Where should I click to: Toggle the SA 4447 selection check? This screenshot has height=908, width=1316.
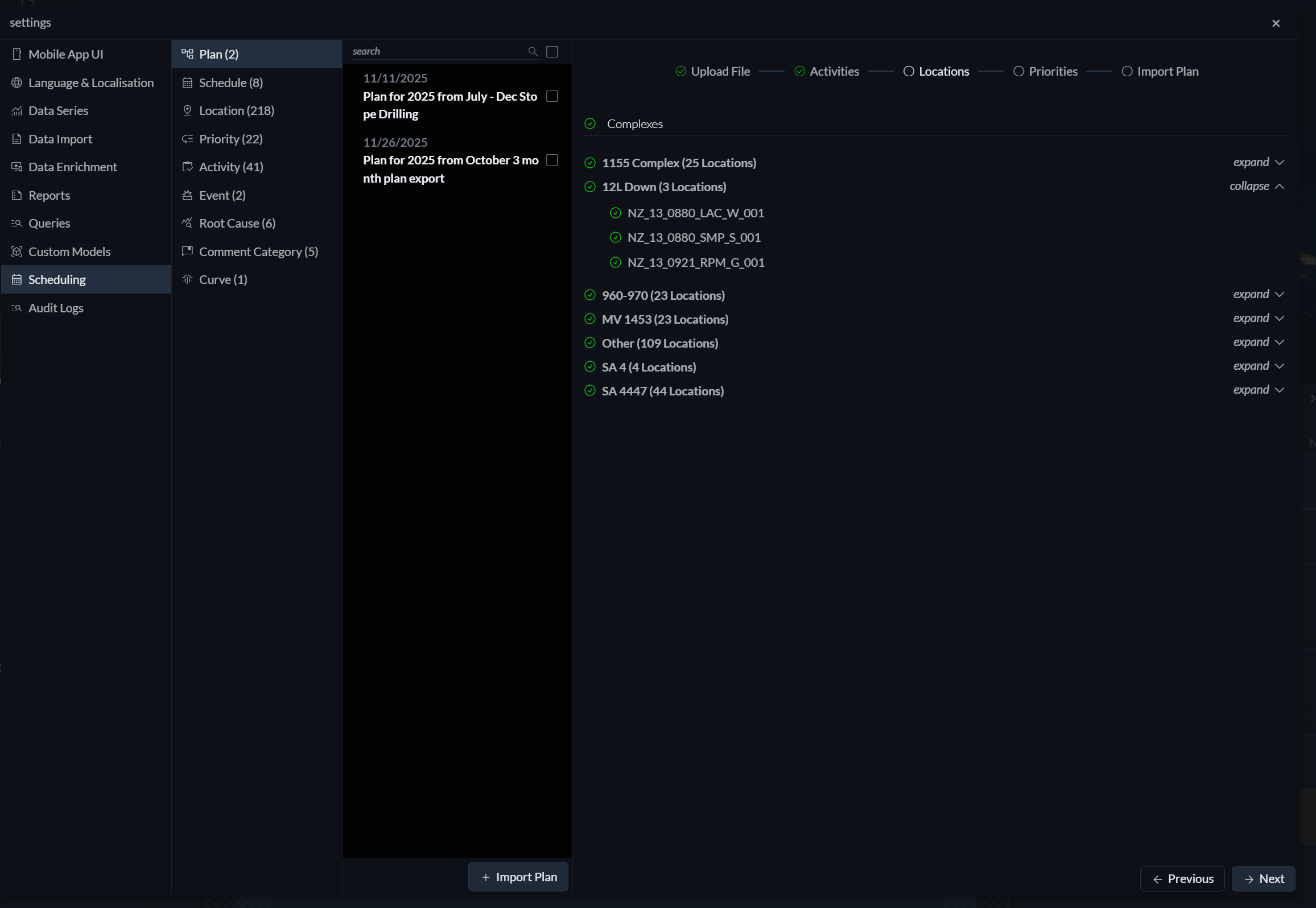click(590, 390)
